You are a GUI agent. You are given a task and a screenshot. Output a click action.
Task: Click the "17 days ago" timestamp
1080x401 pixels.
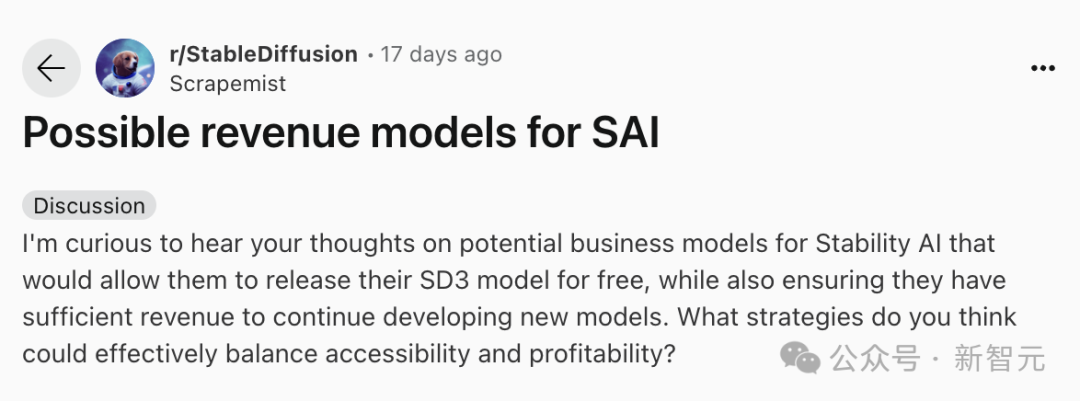(441, 54)
